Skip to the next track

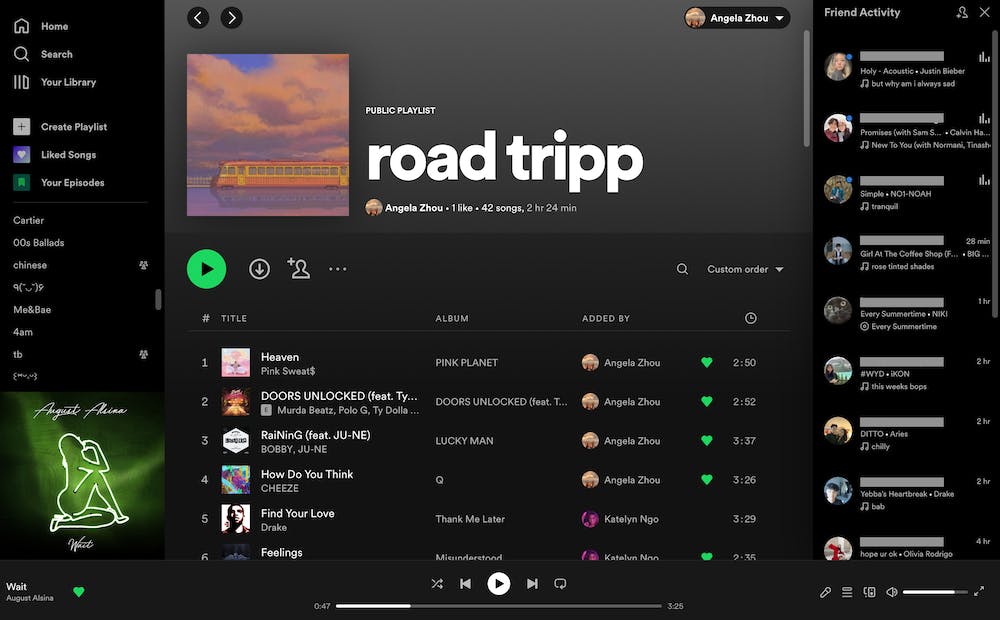(x=532, y=584)
